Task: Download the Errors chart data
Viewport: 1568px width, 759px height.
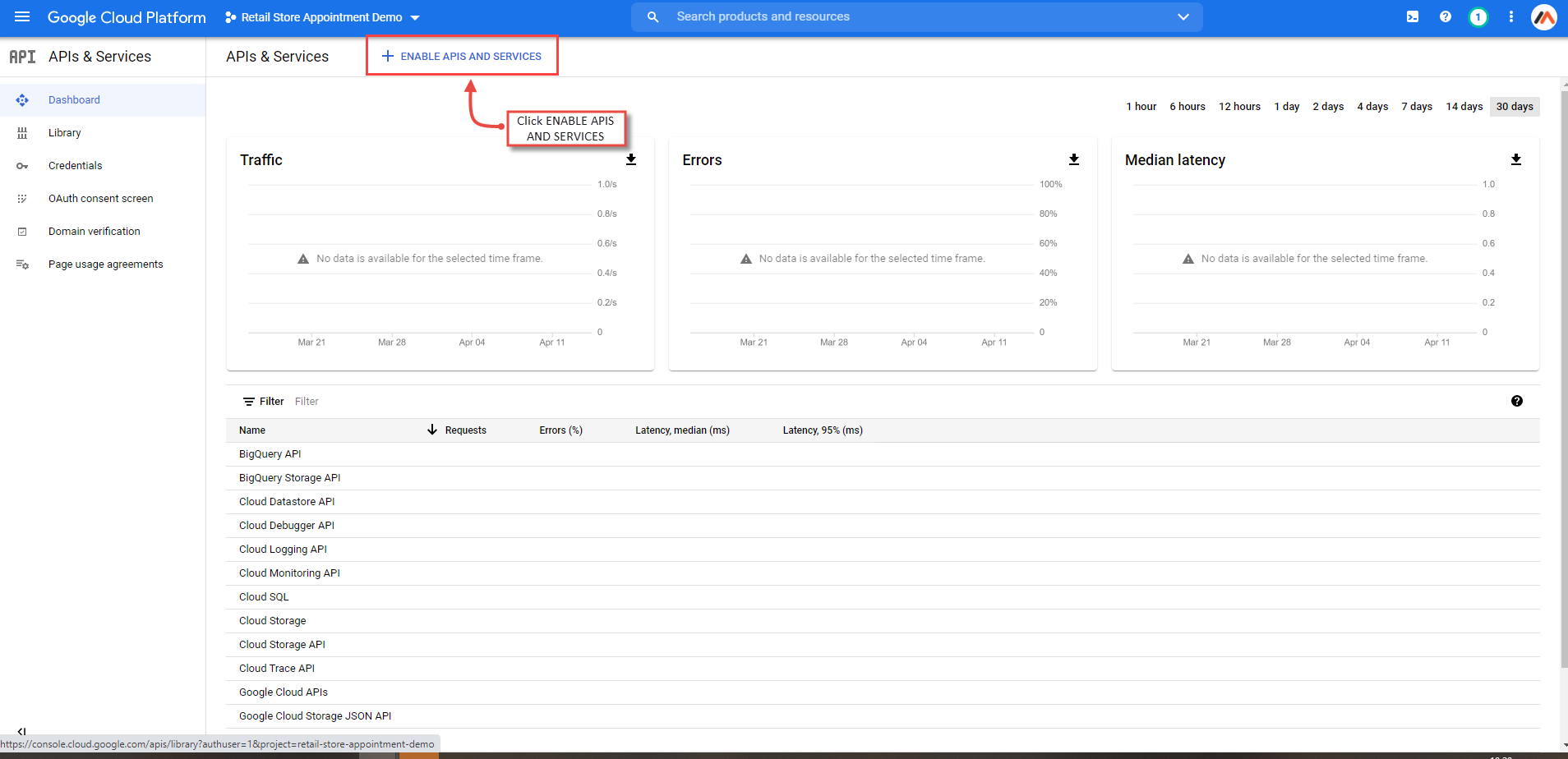Action: click(x=1073, y=159)
